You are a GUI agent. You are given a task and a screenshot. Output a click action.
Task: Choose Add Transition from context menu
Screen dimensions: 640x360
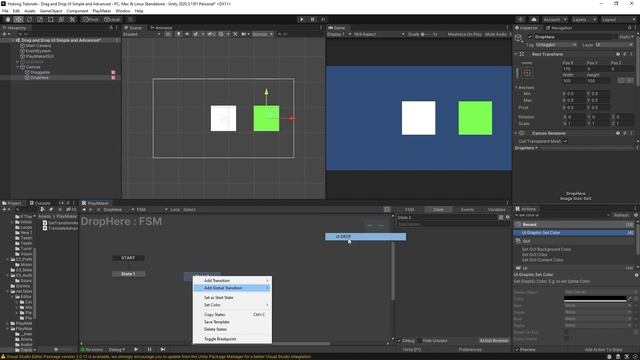click(x=232, y=281)
